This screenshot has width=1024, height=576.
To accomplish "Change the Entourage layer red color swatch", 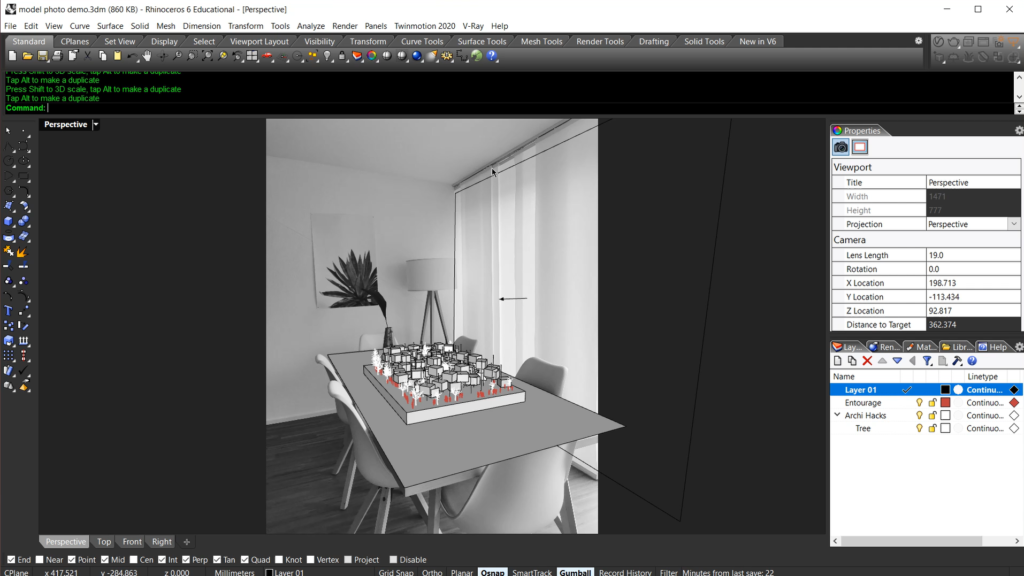I will (946, 402).
